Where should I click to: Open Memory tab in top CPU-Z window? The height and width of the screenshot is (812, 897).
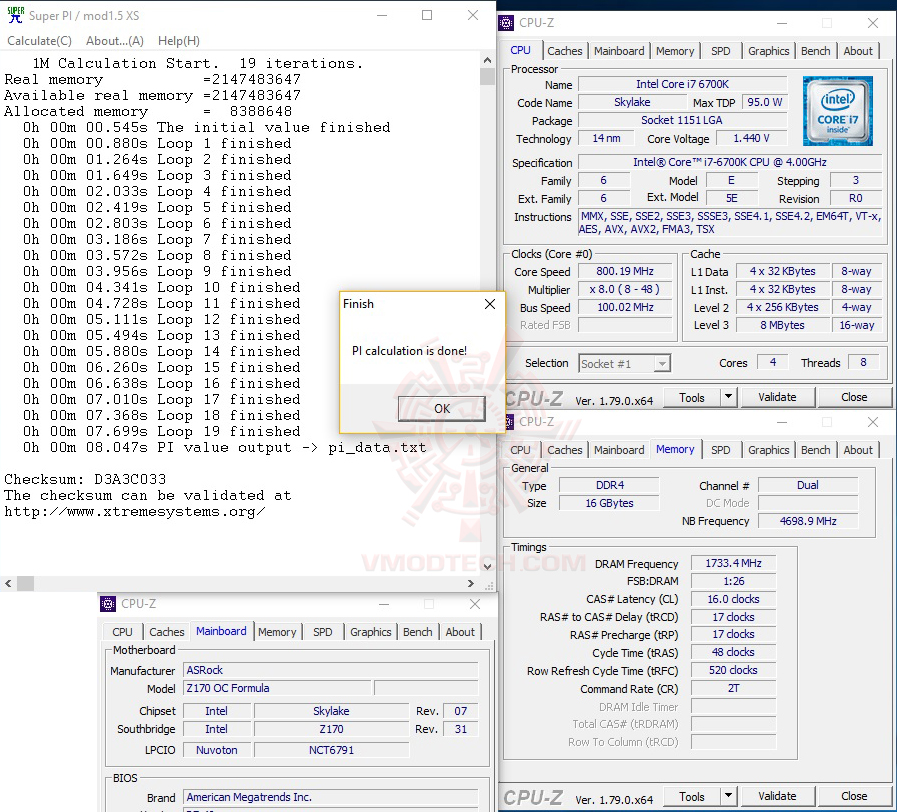click(675, 51)
